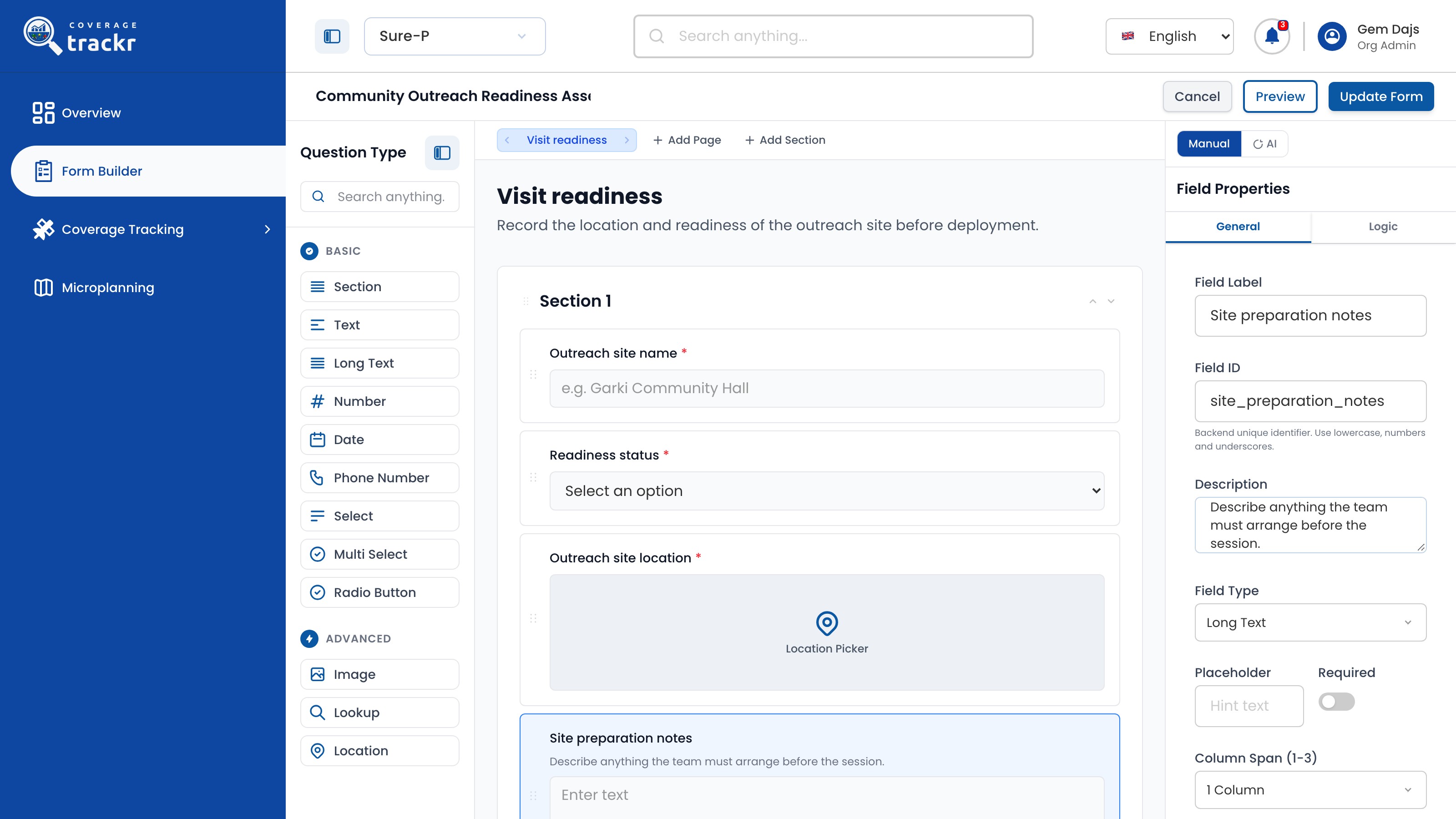Go to previous page chevron

507,140
